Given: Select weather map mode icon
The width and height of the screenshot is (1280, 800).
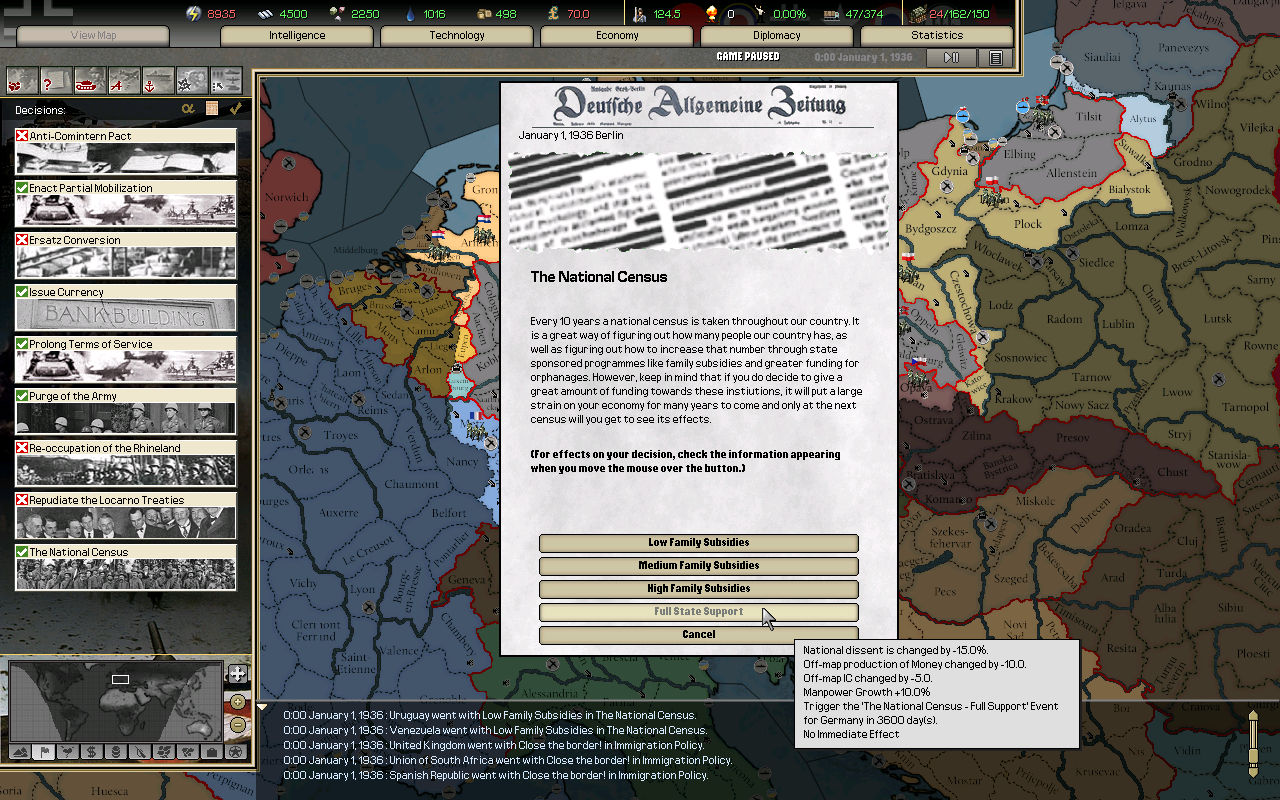Looking at the screenshot, I should tap(67, 751).
